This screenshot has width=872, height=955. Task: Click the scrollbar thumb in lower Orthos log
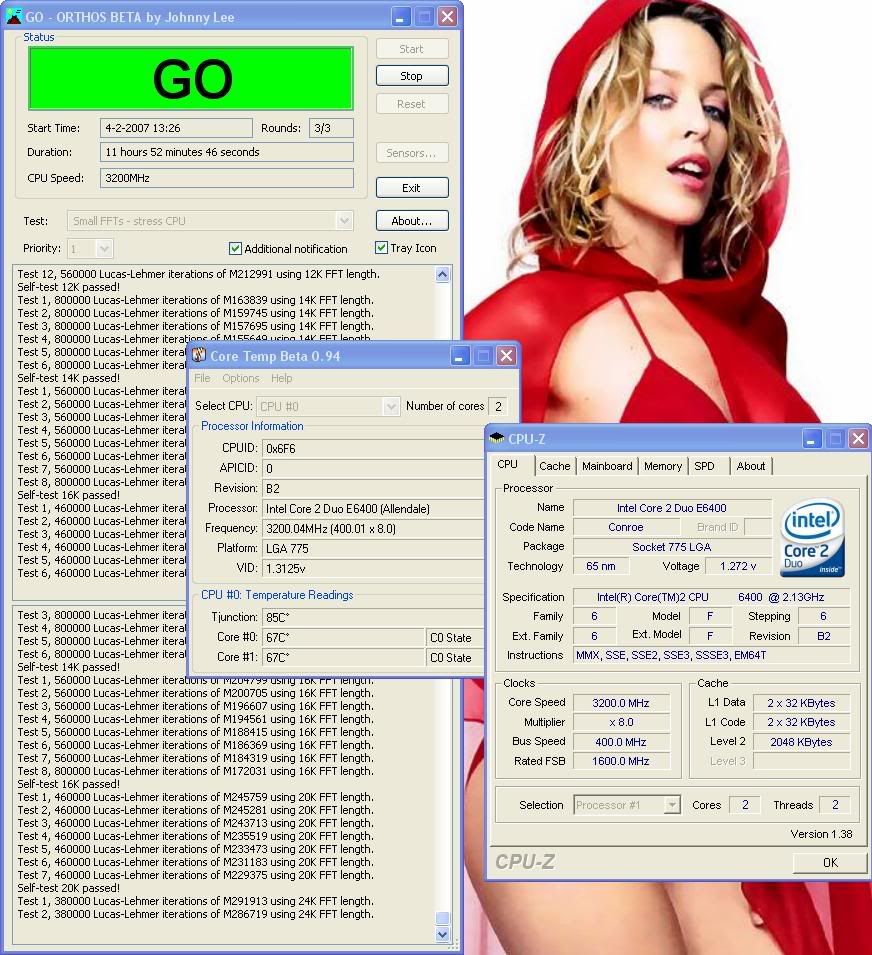(443, 918)
